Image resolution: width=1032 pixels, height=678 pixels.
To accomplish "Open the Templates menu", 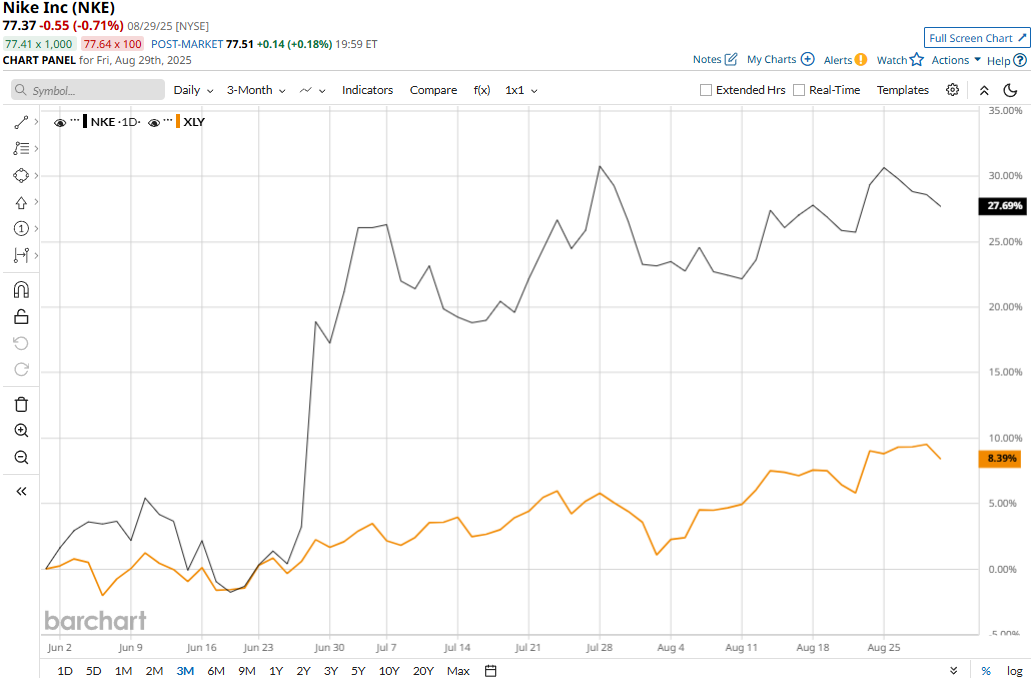I will (x=902, y=90).
